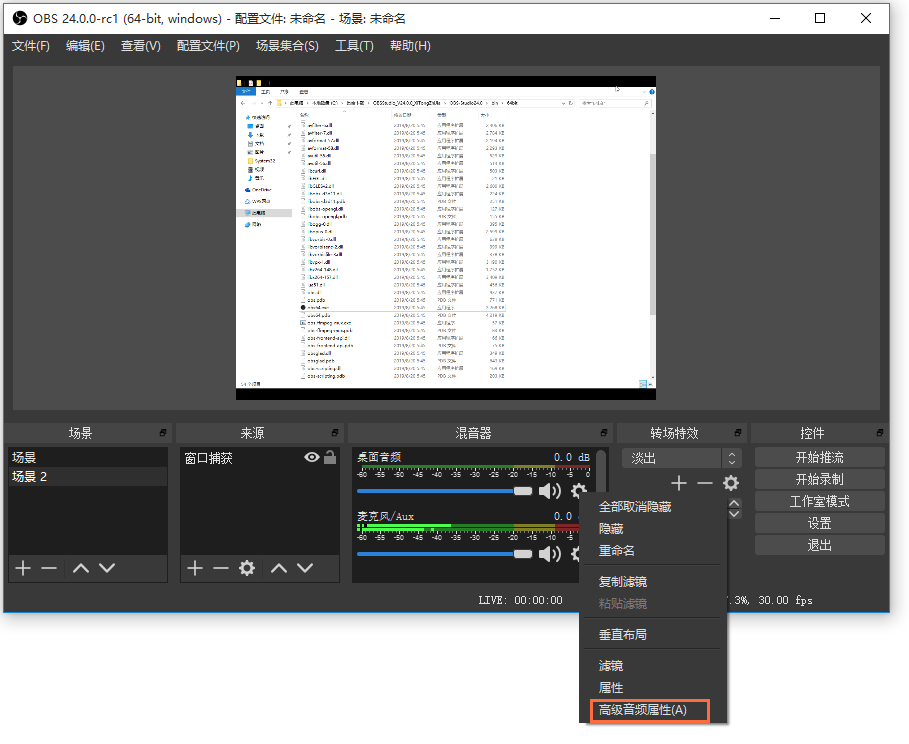909x744 pixels.
Task: Click the 桌面音频 volume slider handle
Action: tap(523, 491)
